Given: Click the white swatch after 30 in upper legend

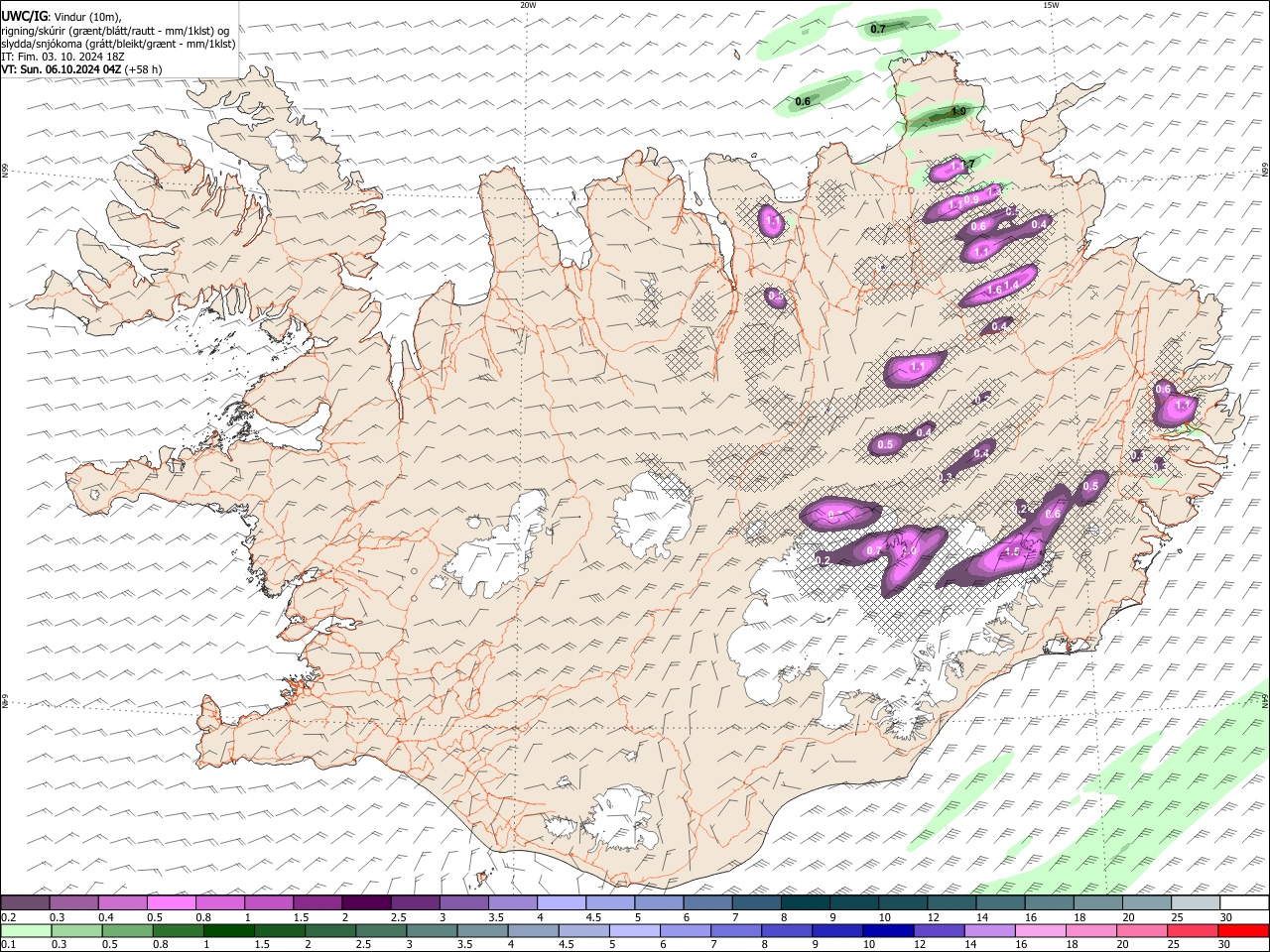Looking at the screenshot, I should click(x=1243, y=903).
